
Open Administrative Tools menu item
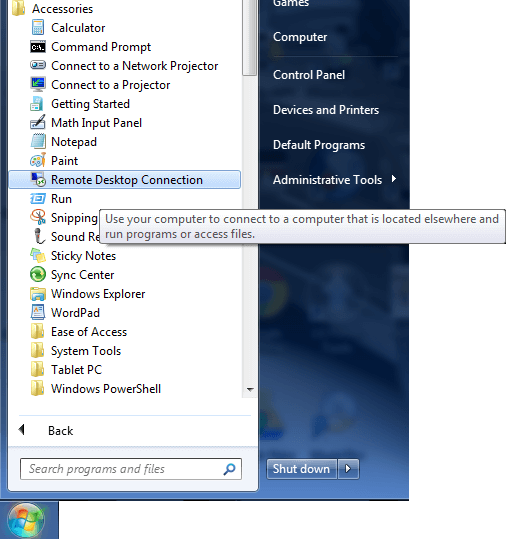[x=327, y=180]
